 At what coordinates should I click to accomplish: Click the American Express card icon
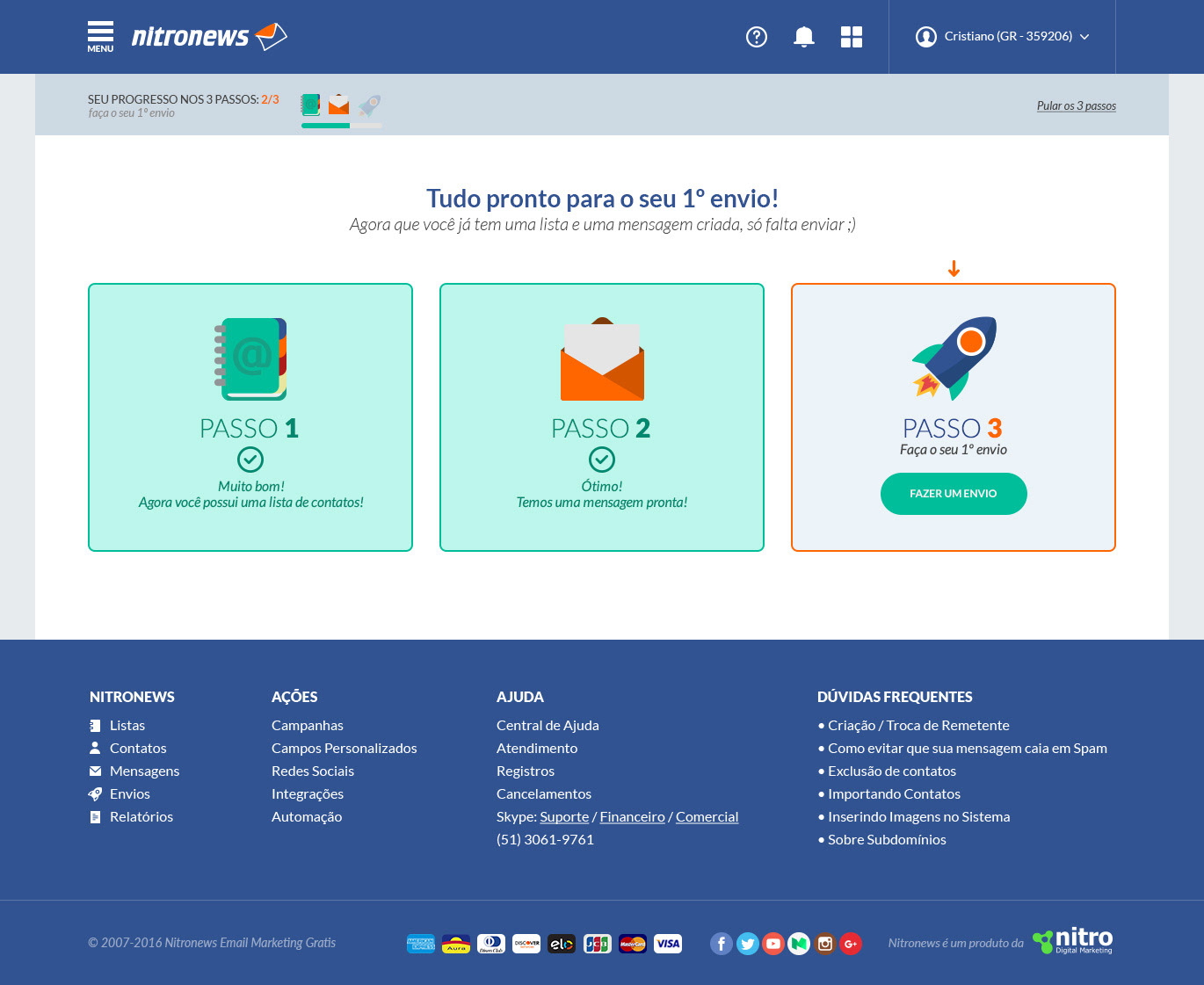421,944
